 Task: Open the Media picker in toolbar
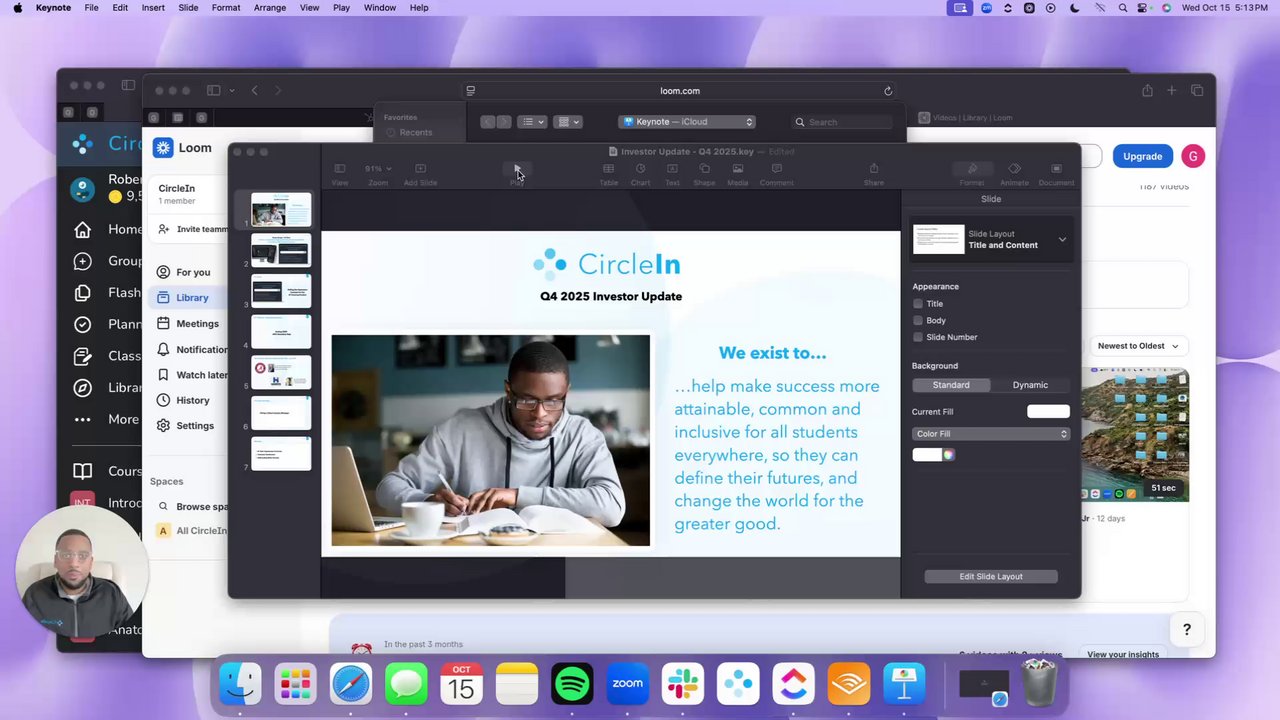click(x=737, y=169)
